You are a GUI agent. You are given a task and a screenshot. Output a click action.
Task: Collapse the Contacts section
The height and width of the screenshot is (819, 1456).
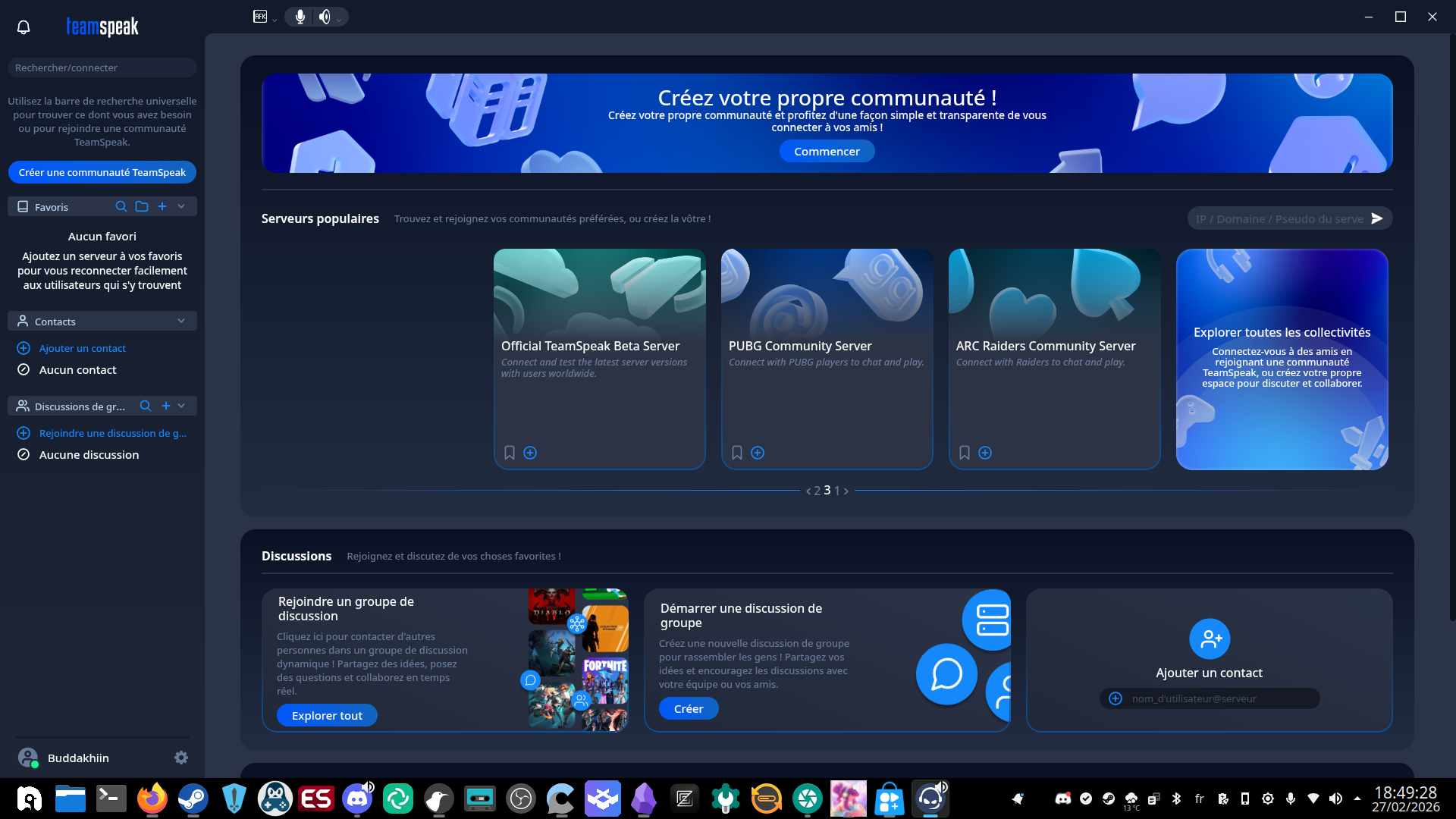[181, 321]
